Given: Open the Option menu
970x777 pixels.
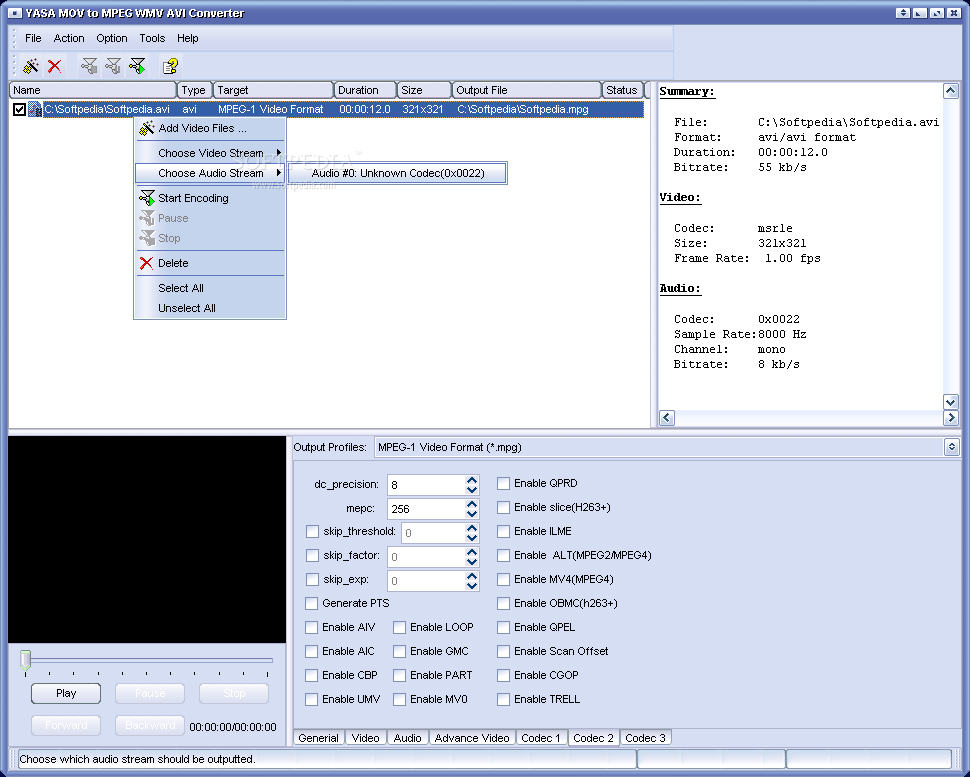Looking at the screenshot, I should tap(111, 38).
